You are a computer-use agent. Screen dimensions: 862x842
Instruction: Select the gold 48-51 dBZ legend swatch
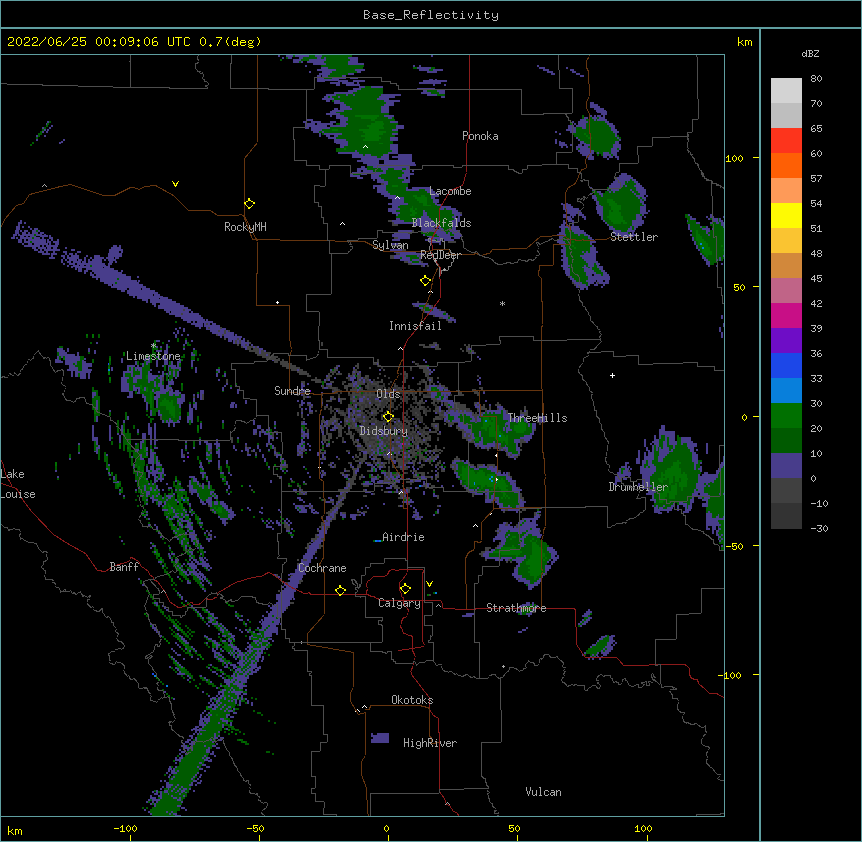coord(786,241)
